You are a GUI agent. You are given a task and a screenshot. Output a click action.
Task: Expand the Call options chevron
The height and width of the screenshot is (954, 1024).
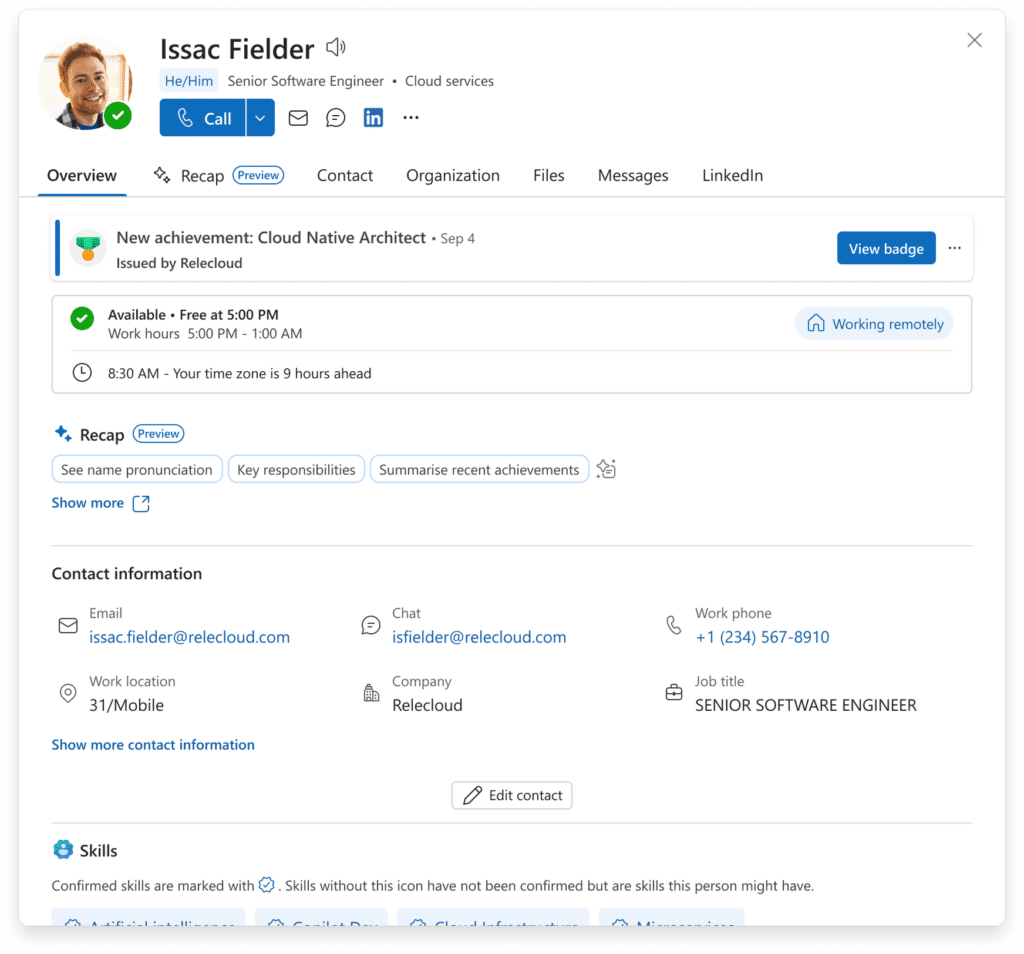click(x=260, y=117)
